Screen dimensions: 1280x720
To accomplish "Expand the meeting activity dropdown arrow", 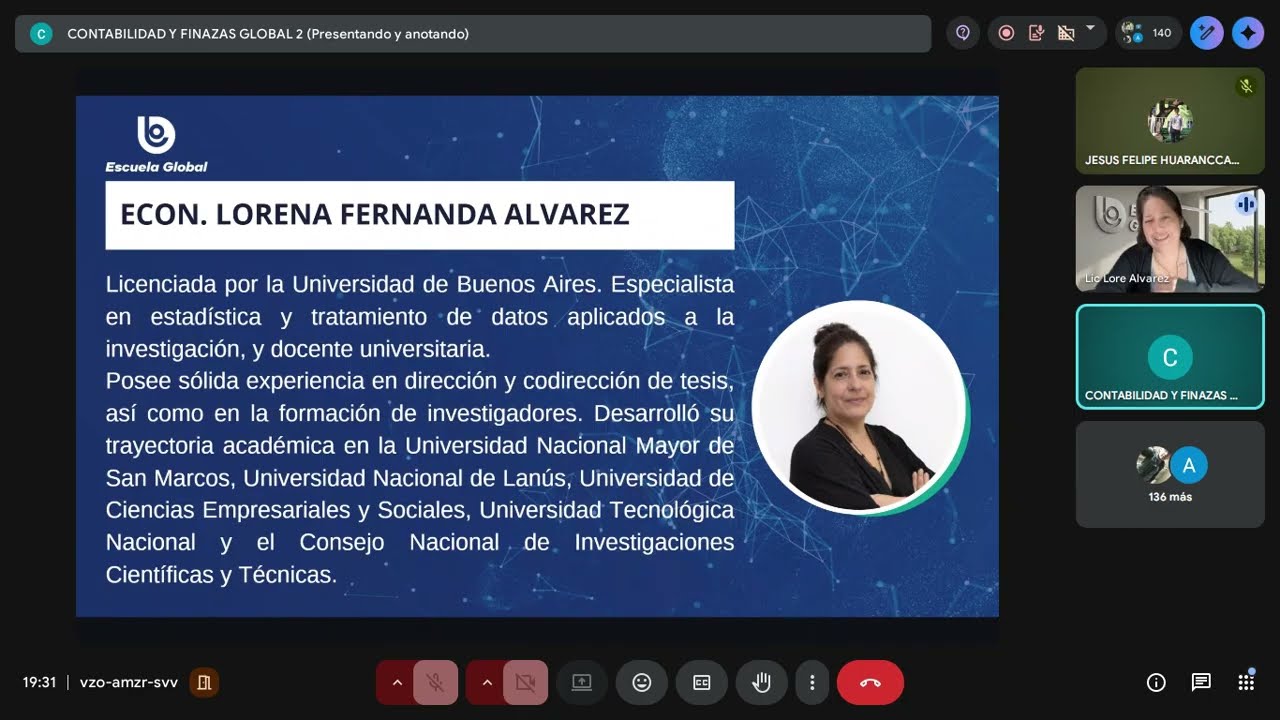I will point(1090,29).
